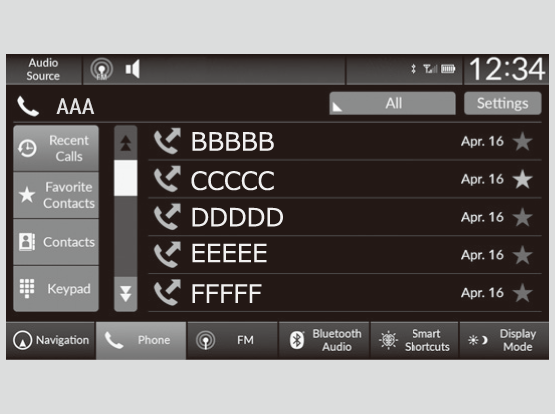Toggle favorite star for FFFFF
Image resolution: width=555 pixels, height=414 pixels.
pos(522,293)
